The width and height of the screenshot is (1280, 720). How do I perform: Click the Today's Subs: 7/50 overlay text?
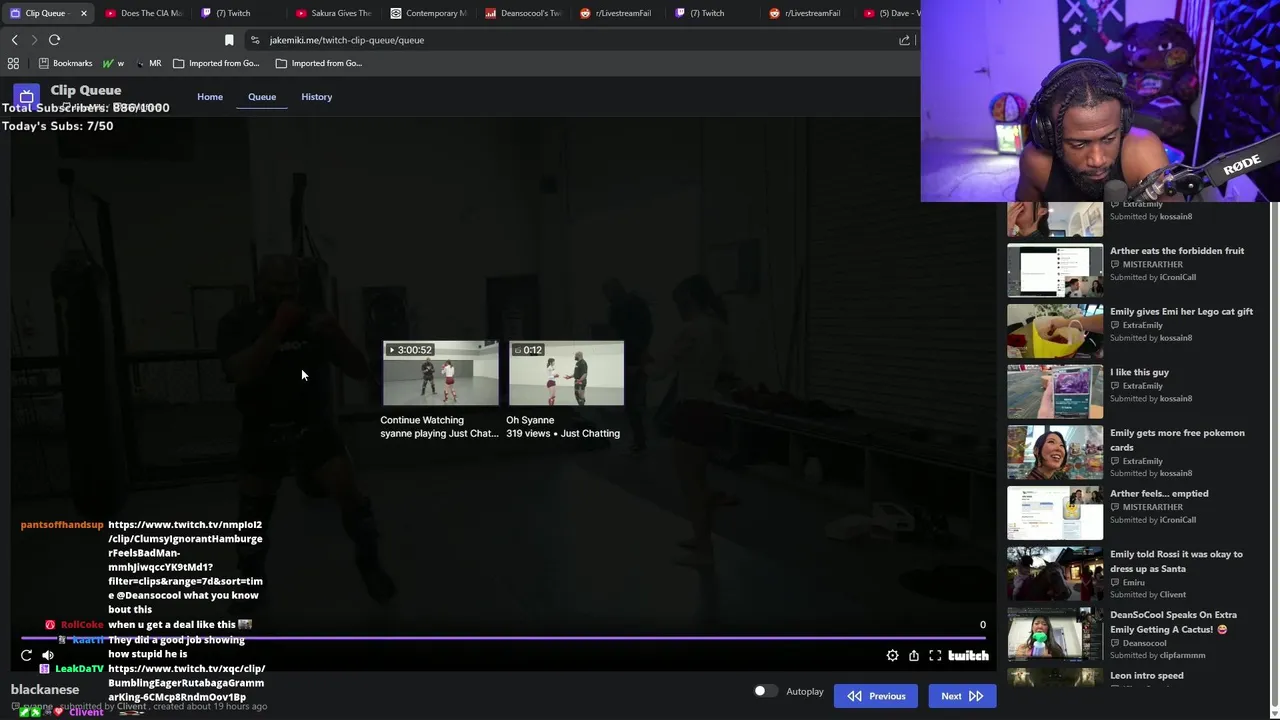pyautogui.click(x=57, y=126)
